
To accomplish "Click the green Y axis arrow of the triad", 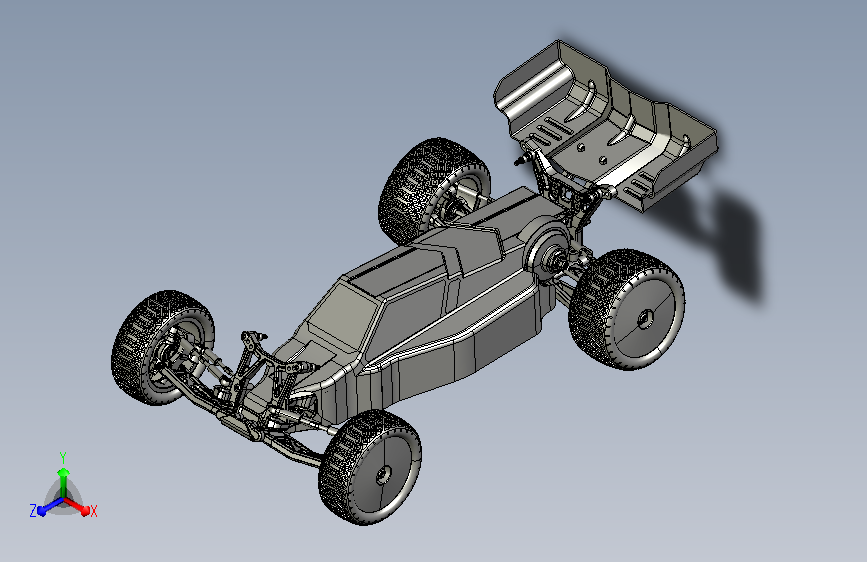I will (x=64, y=483).
